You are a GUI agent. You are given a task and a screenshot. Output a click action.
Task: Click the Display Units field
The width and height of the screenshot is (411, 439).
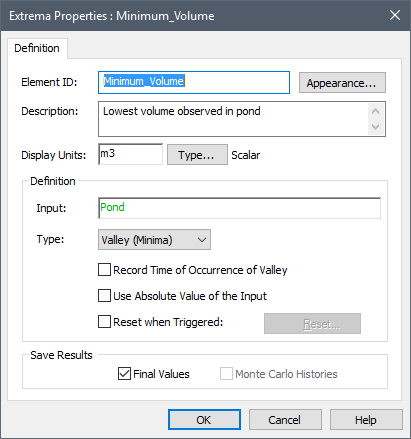point(130,154)
